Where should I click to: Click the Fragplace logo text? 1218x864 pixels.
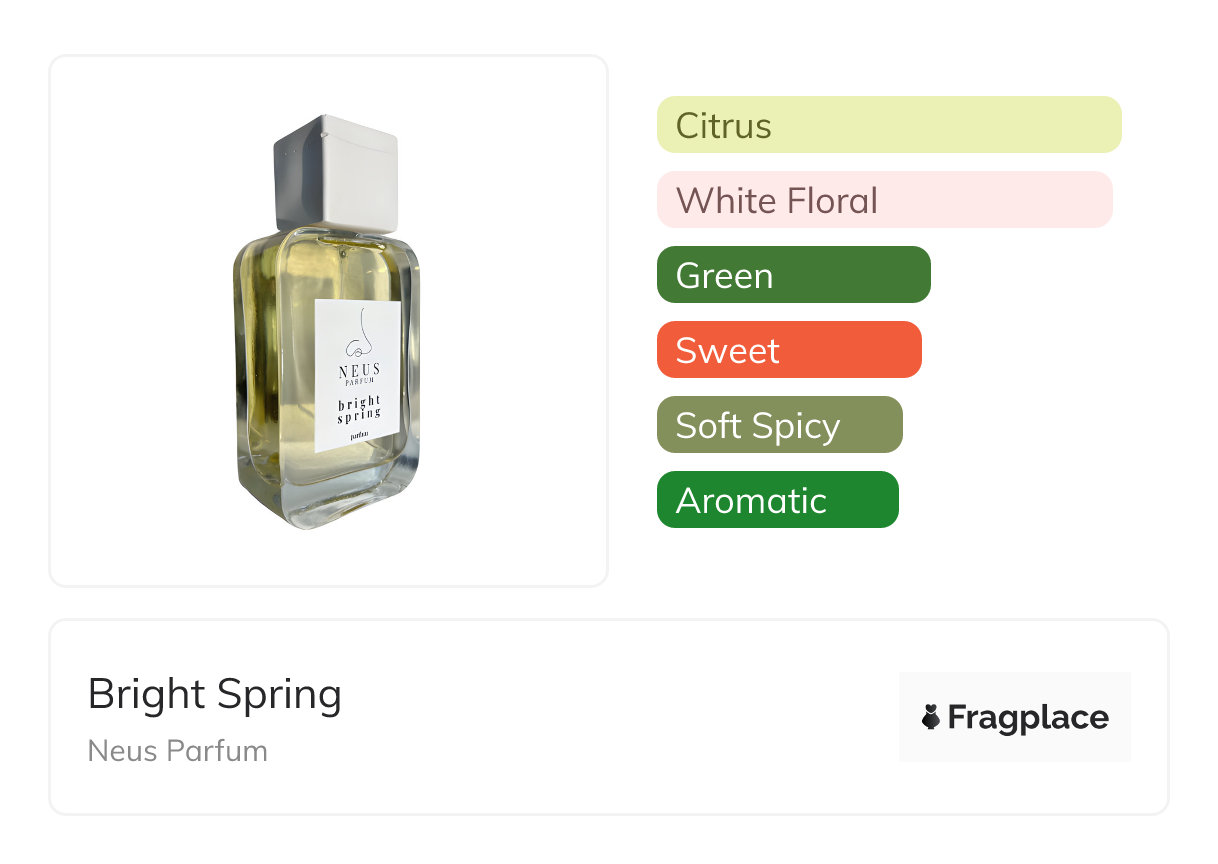coord(1028,717)
